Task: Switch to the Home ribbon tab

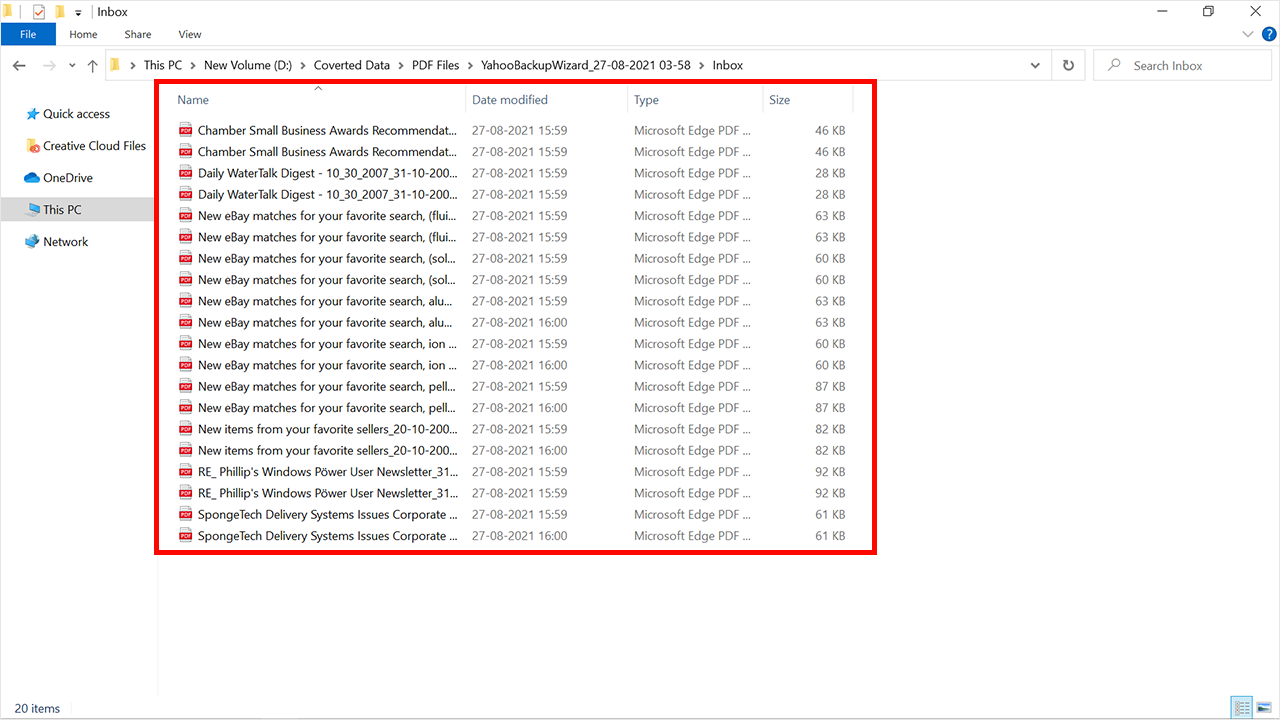Action: [83, 34]
